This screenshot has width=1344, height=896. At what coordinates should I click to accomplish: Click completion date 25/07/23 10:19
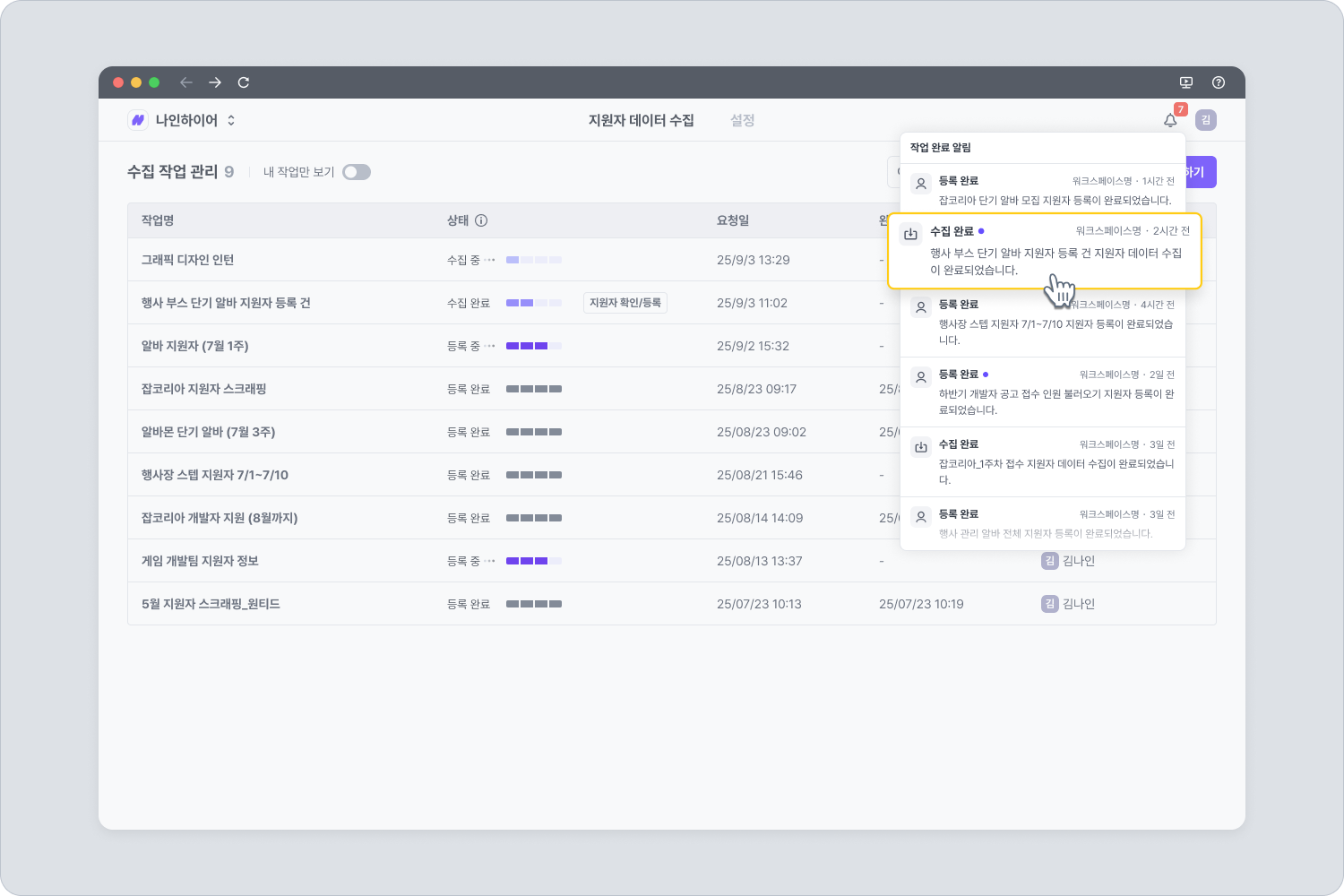921,604
